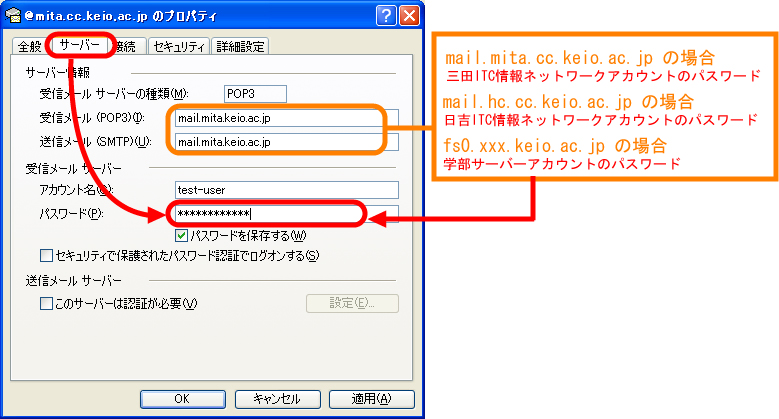Viewport: 779px width, 419px height.
Task: Check このサーバーは認証が必要 option
Action: 46,304
